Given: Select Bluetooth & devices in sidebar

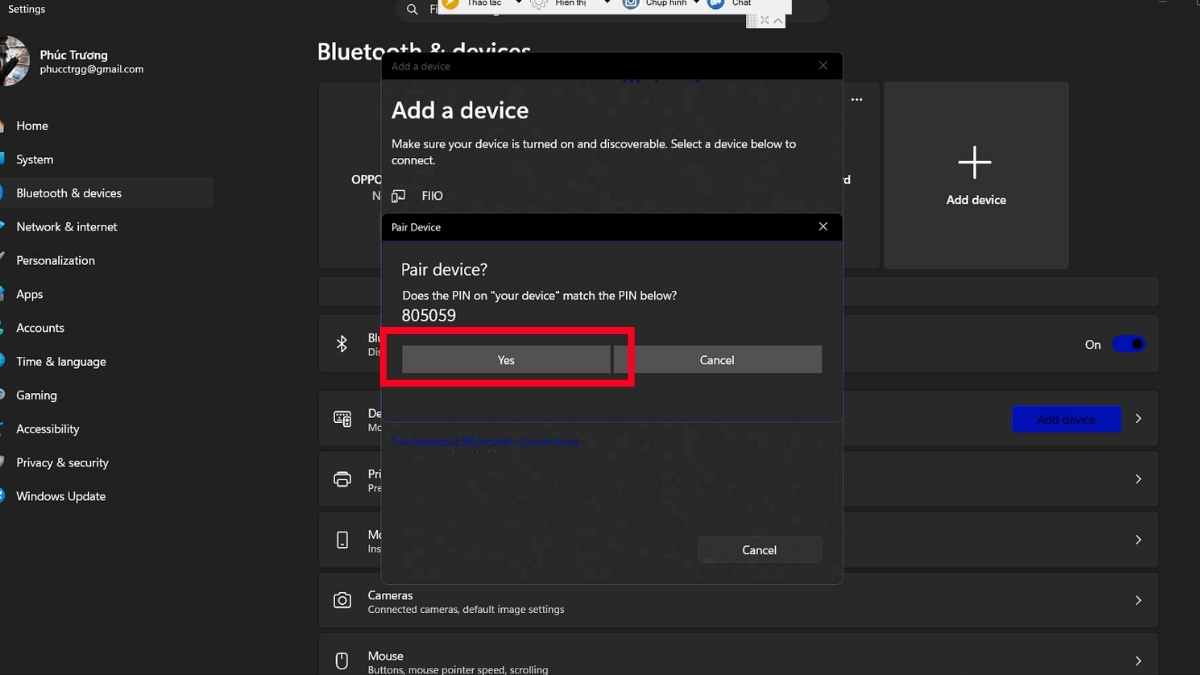Looking at the screenshot, I should pos(107,193).
